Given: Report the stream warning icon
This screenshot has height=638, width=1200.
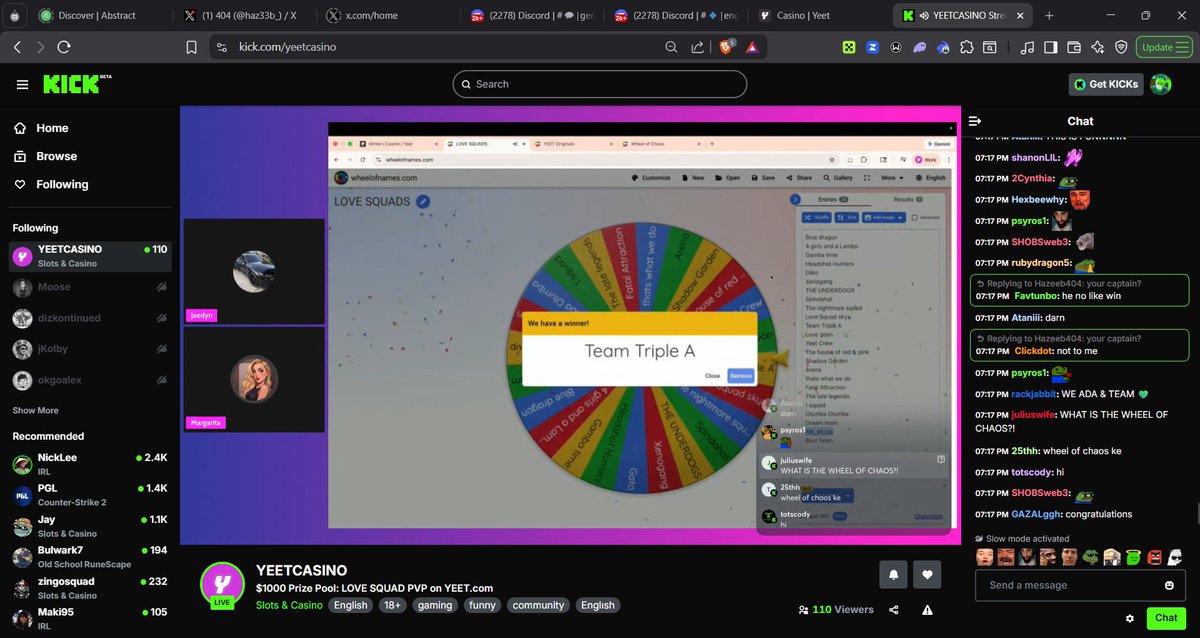Looking at the screenshot, I should (x=928, y=610).
